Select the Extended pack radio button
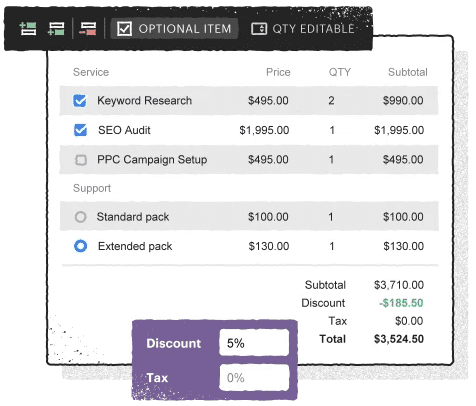 (x=80, y=246)
